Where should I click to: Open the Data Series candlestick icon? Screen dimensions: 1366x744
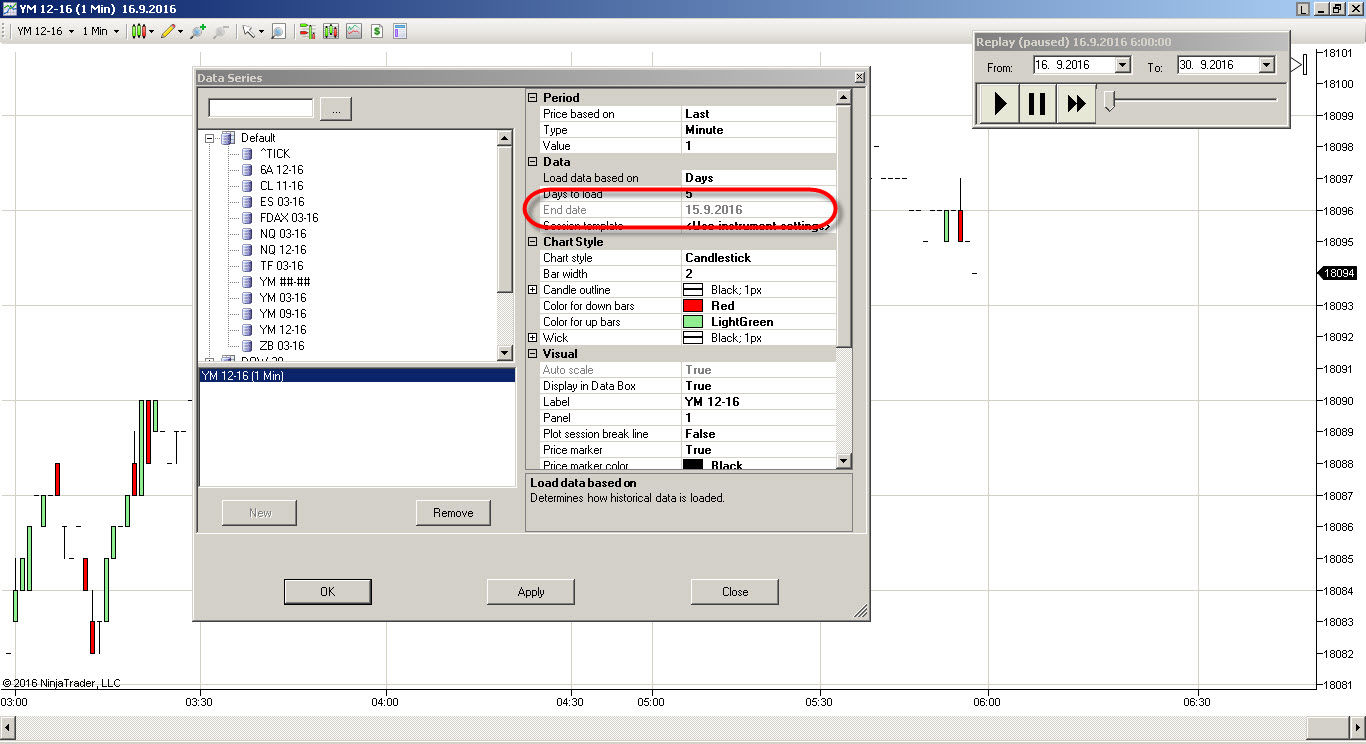331,31
